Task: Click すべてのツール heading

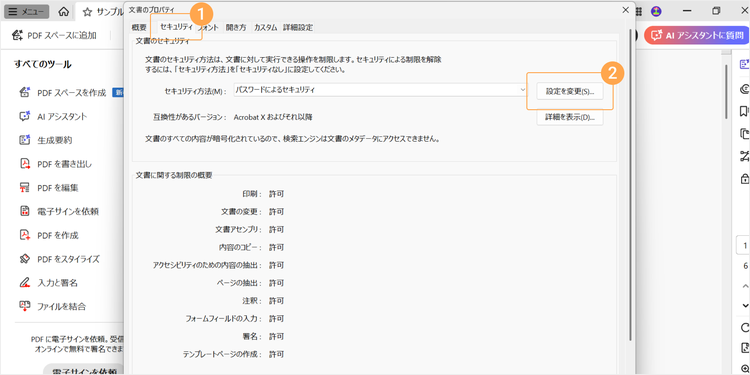Action: coord(43,64)
